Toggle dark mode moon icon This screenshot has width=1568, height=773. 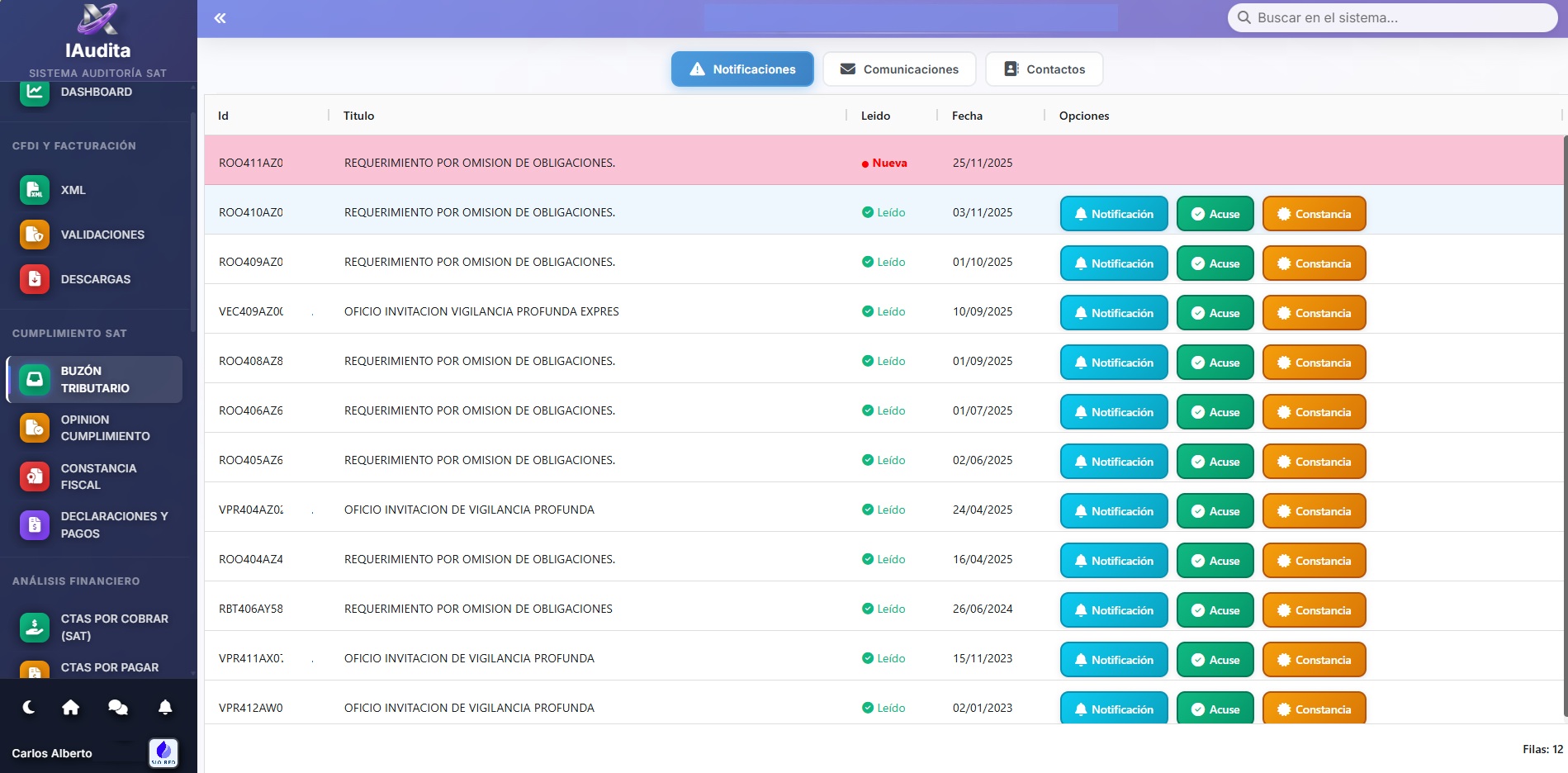click(29, 707)
